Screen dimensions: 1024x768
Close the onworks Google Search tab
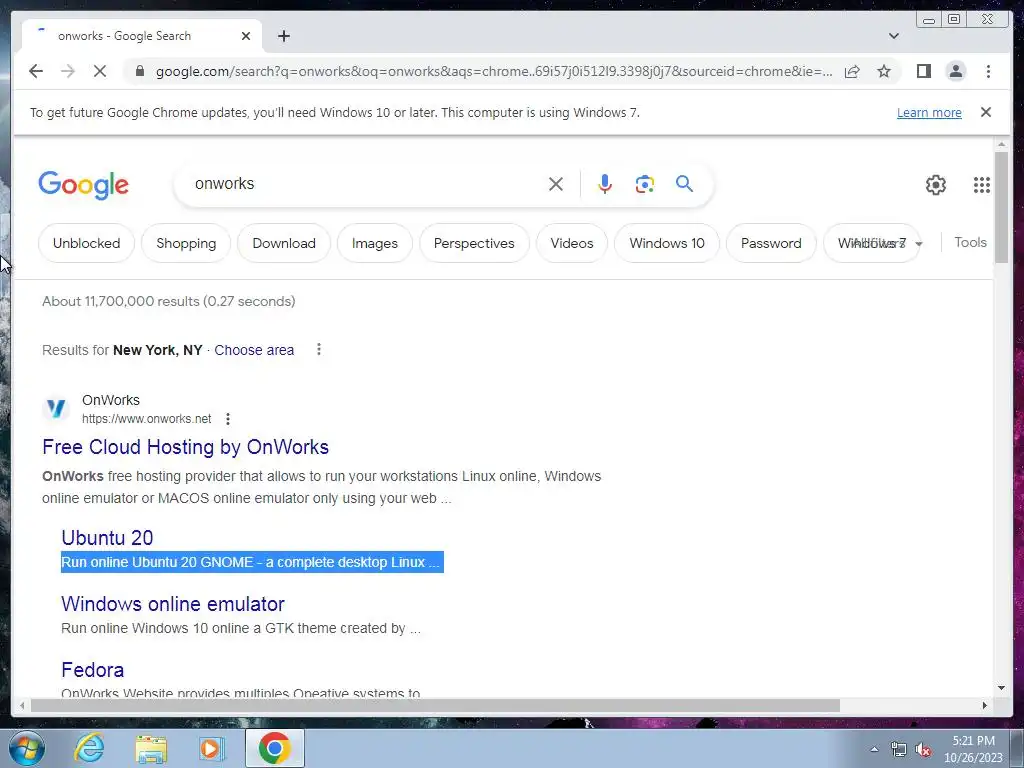(246, 36)
